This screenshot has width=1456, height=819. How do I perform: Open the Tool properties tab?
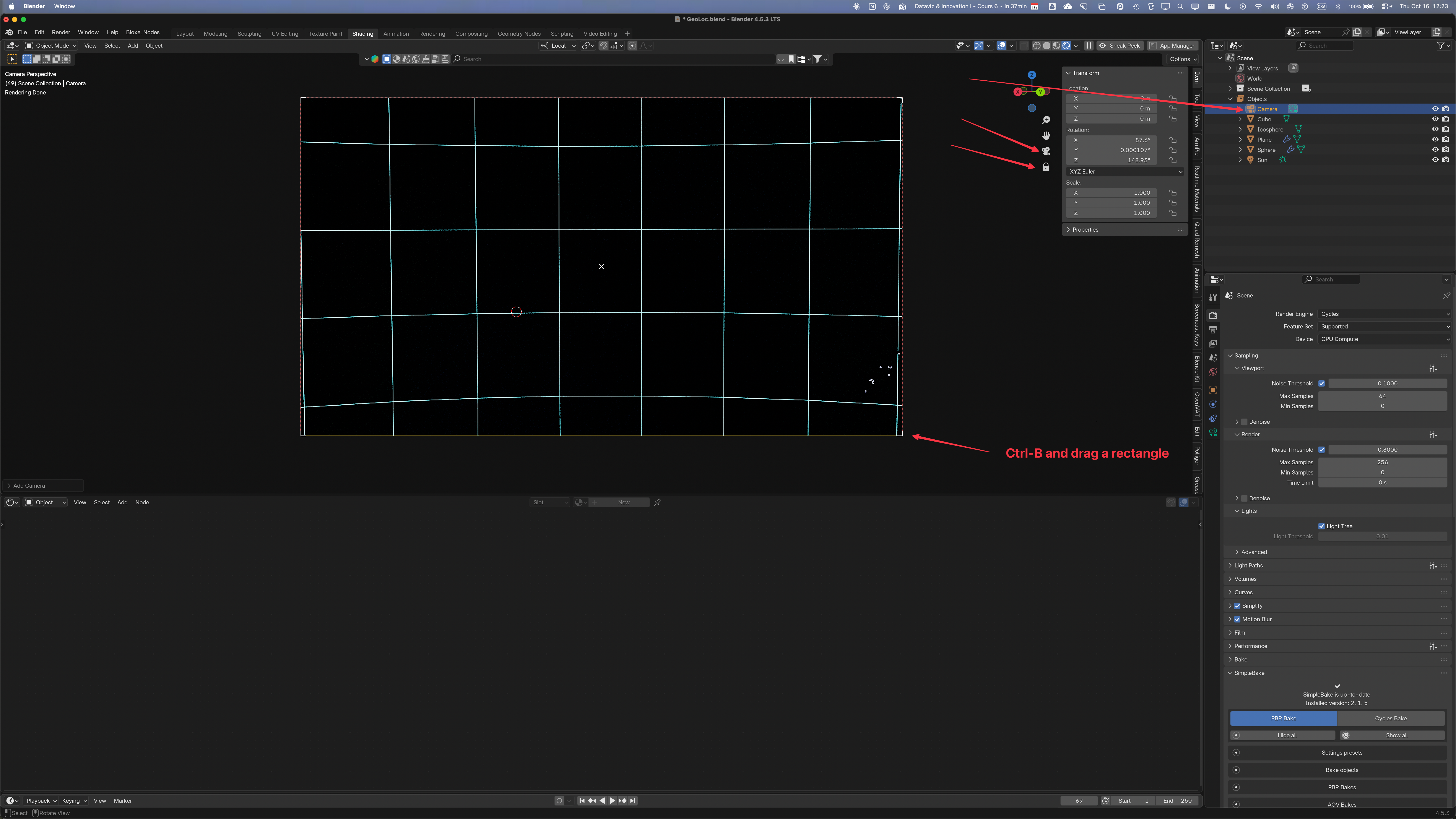click(x=1213, y=297)
